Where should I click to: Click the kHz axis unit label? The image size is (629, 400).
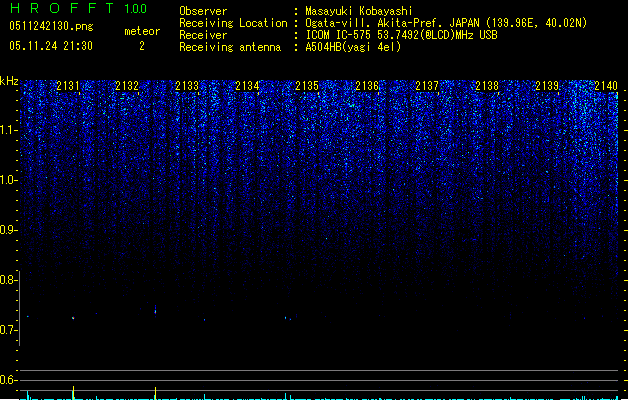coord(9,81)
